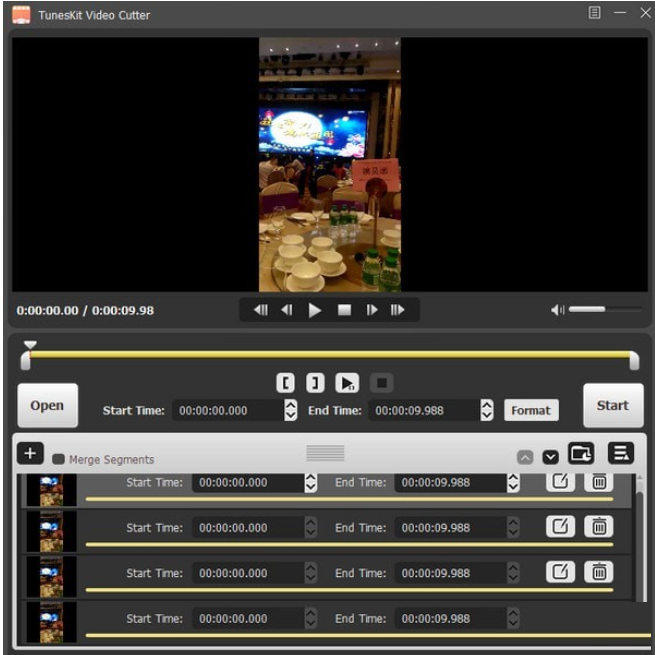
Task: Open the output folder icon
Action: 581,453
